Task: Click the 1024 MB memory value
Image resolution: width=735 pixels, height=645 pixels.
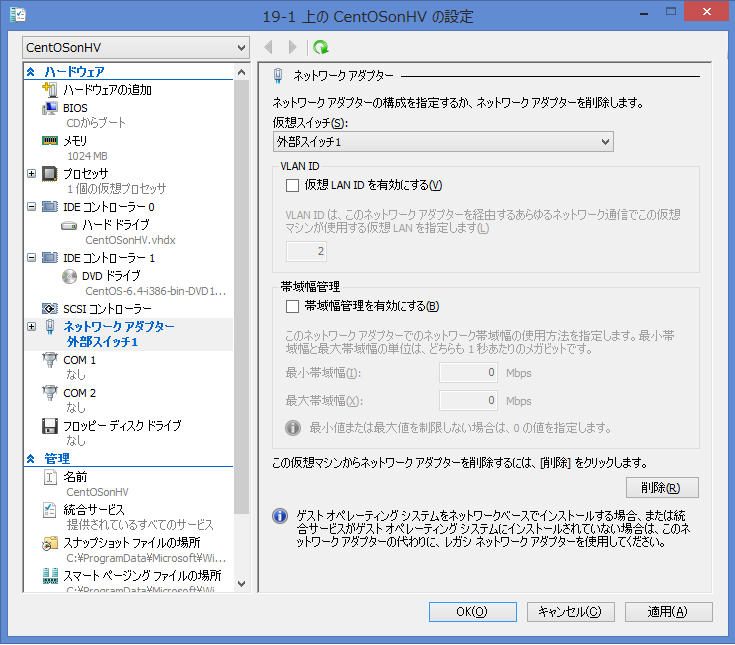Action: coord(87,156)
